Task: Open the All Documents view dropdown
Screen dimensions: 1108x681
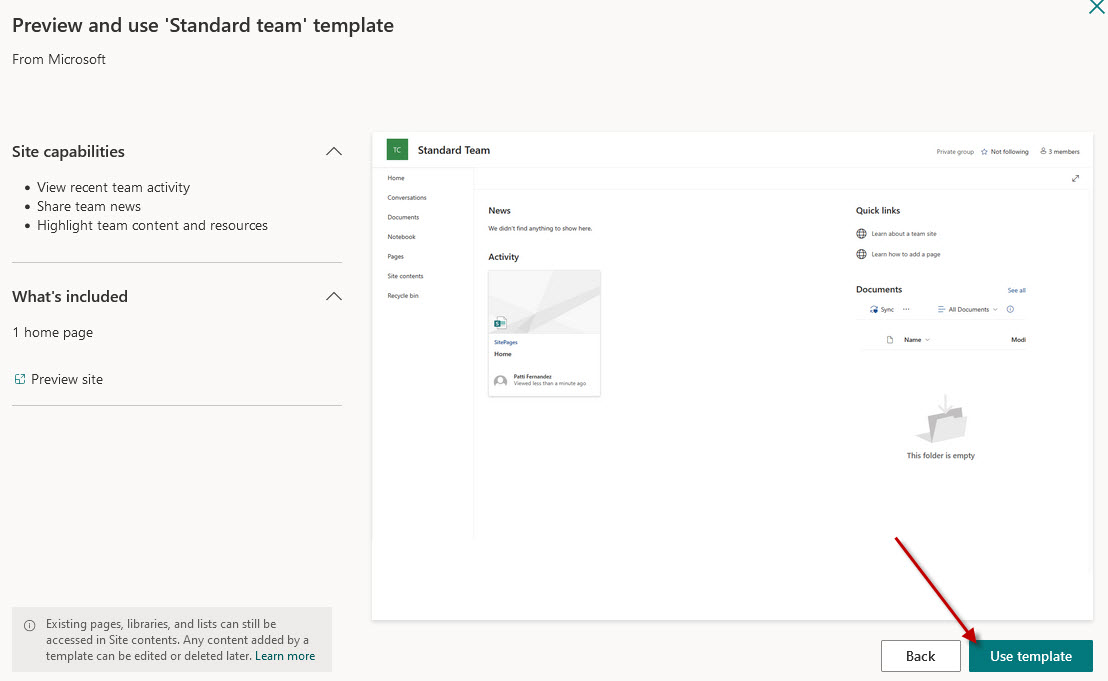Action: tap(967, 309)
